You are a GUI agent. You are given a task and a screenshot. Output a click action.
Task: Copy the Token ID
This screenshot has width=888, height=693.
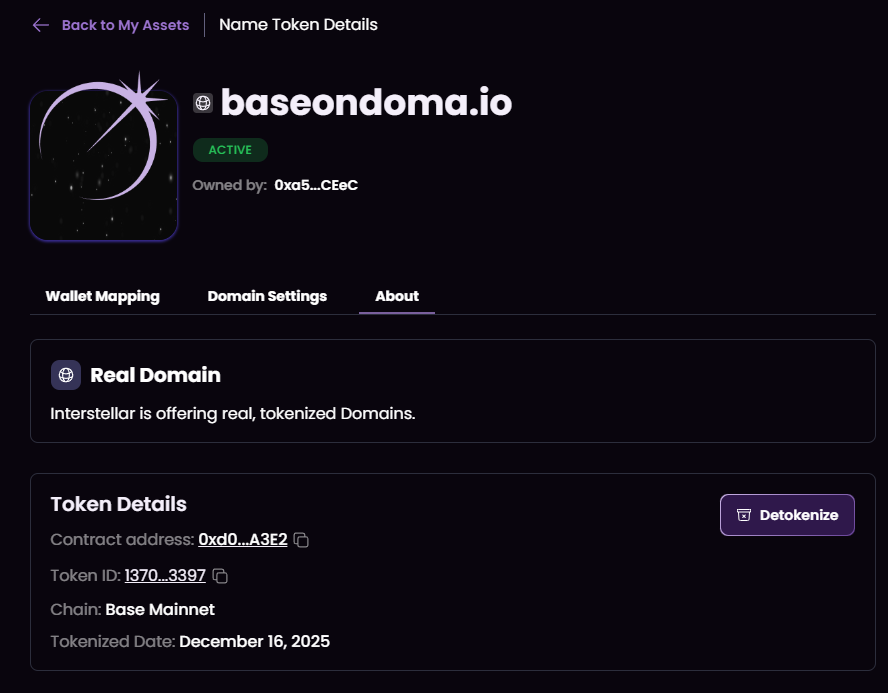click(220, 576)
